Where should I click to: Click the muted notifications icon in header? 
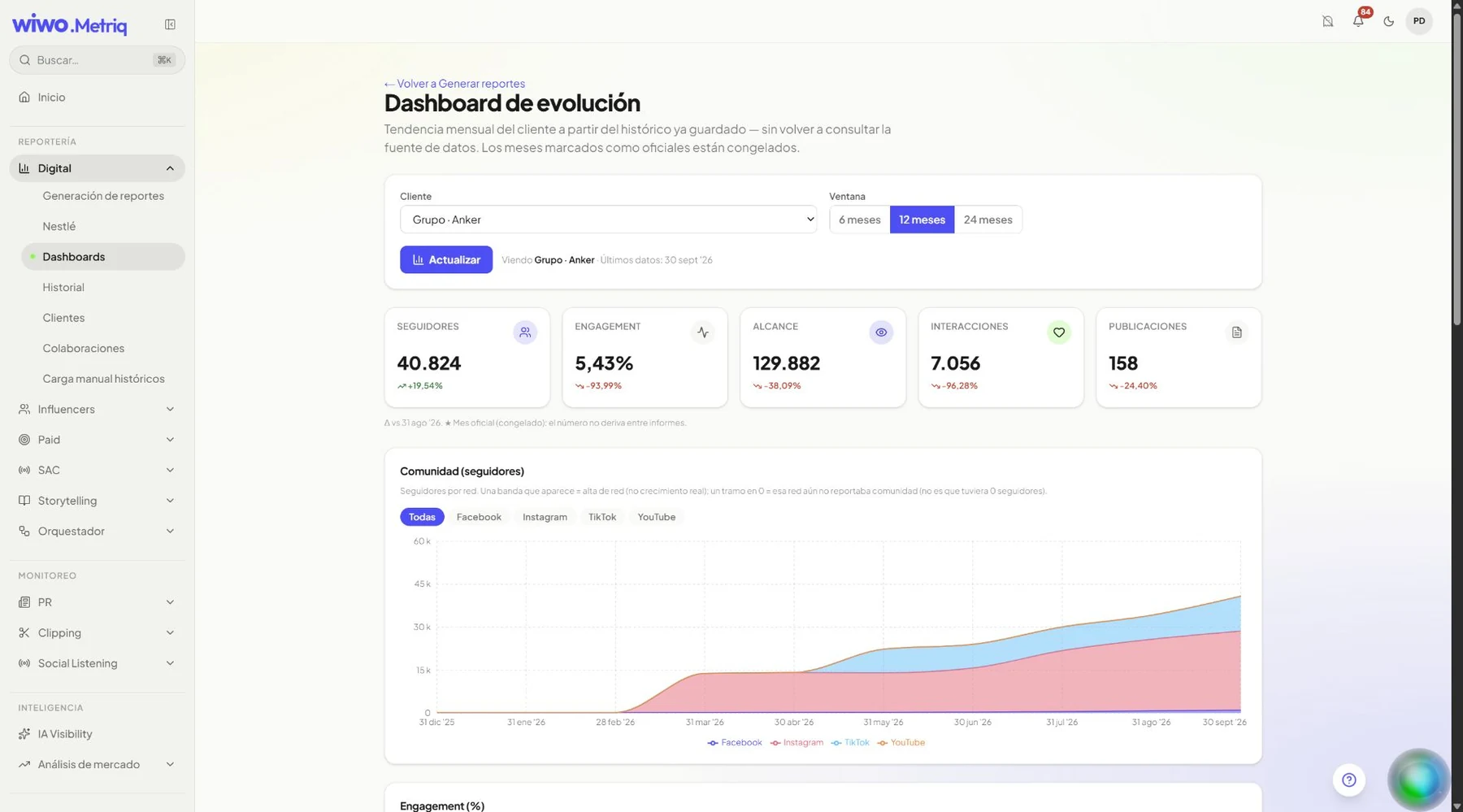coord(1327,21)
